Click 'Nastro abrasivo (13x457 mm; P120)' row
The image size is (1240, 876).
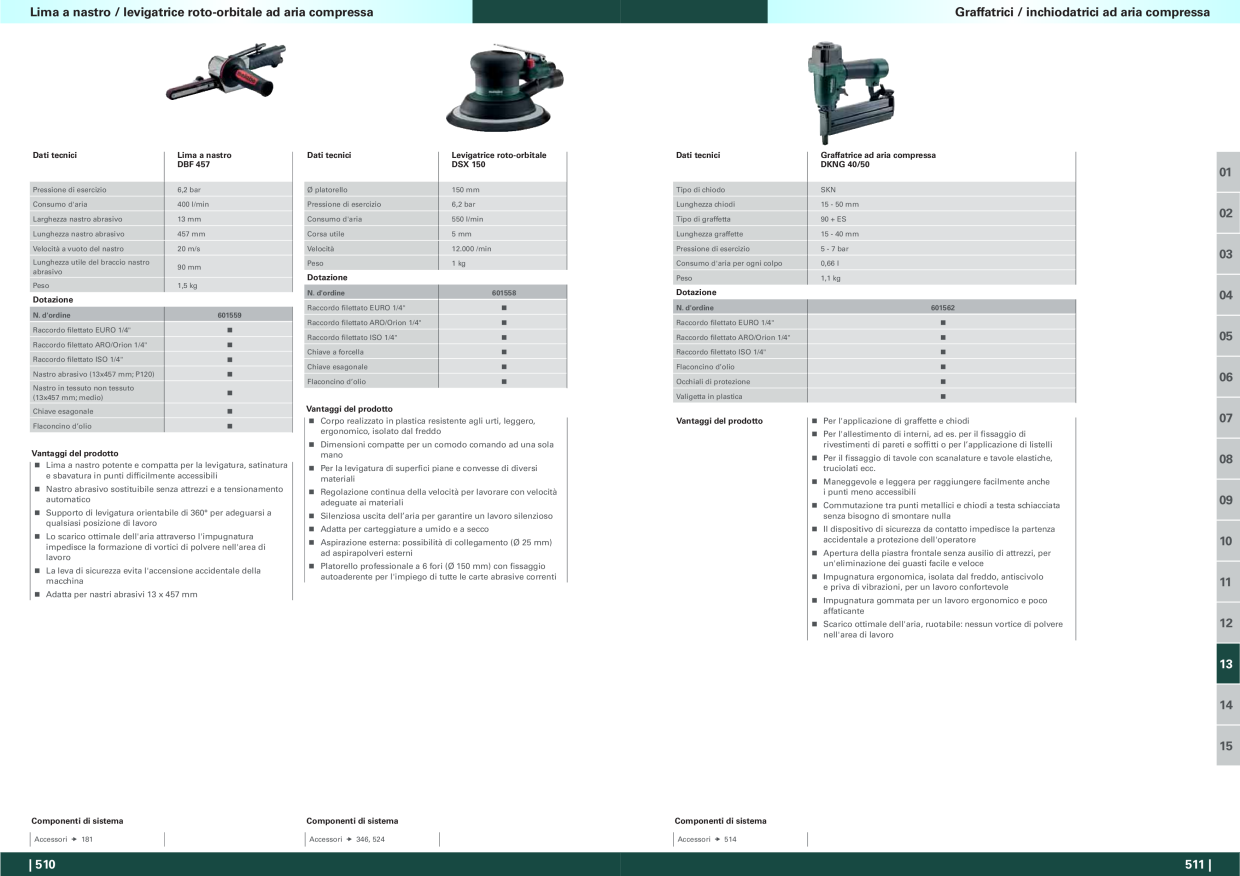(x=162, y=374)
